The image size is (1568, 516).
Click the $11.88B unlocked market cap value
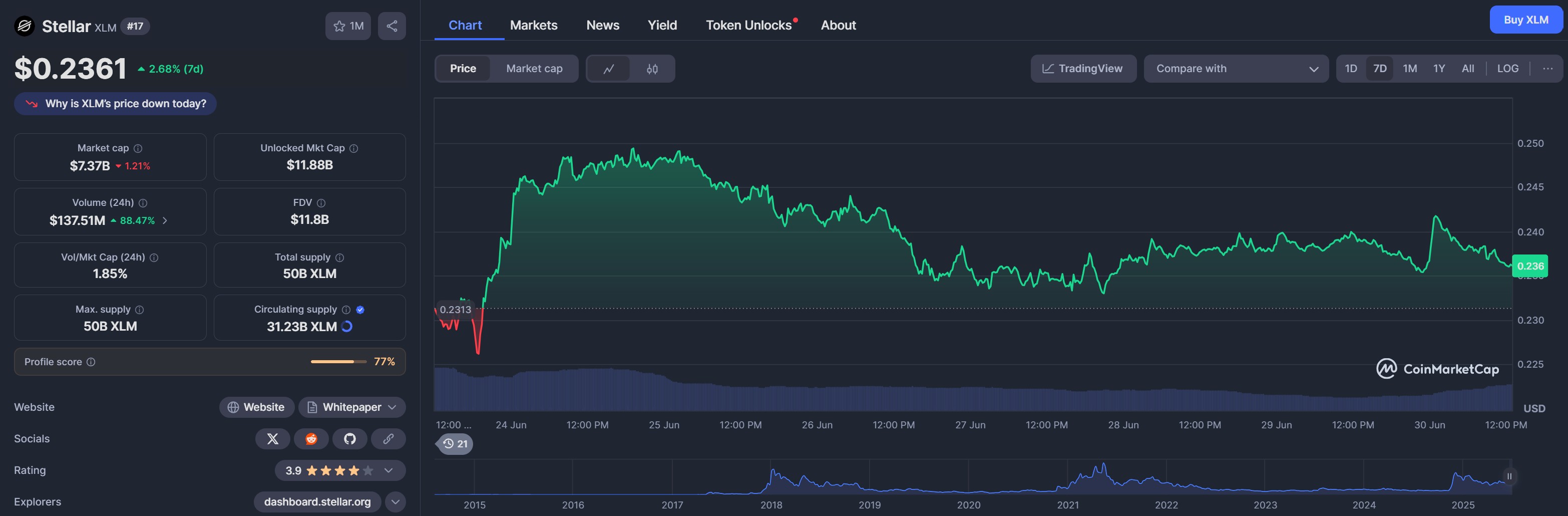point(310,165)
